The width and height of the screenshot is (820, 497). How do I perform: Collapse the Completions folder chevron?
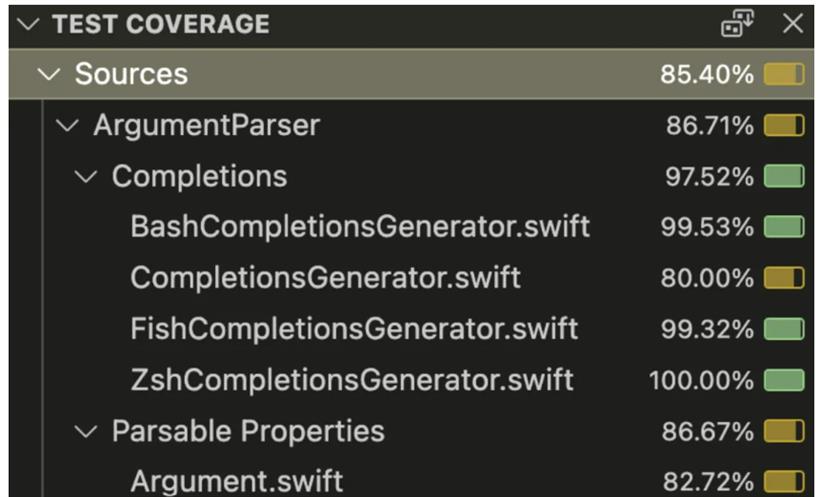coord(86,176)
